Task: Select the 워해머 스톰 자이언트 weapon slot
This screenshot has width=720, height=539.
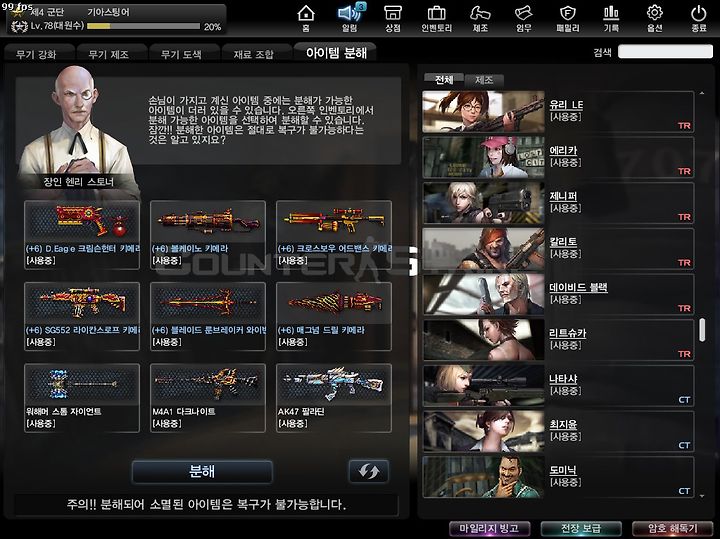Action: click(82, 398)
